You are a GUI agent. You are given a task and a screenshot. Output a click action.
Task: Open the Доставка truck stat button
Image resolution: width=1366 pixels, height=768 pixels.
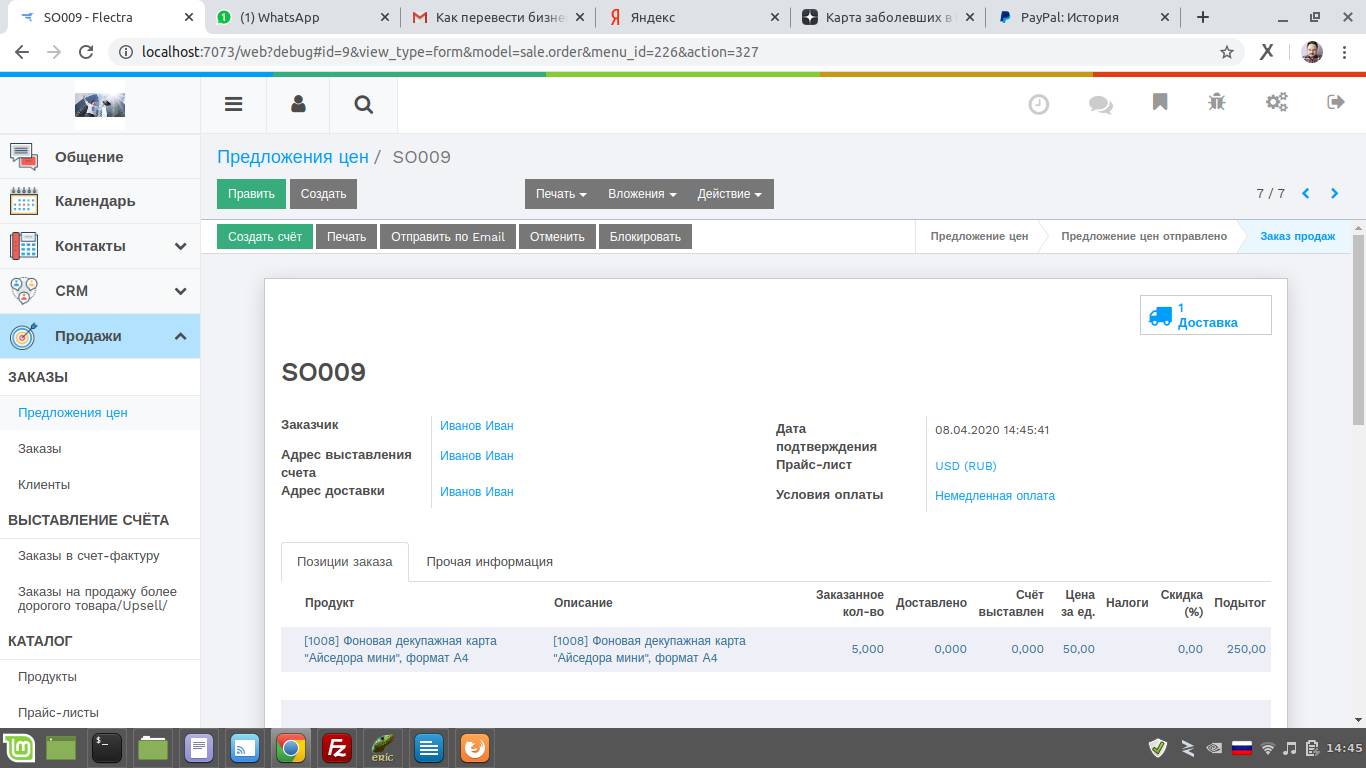click(x=1205, y=315)
